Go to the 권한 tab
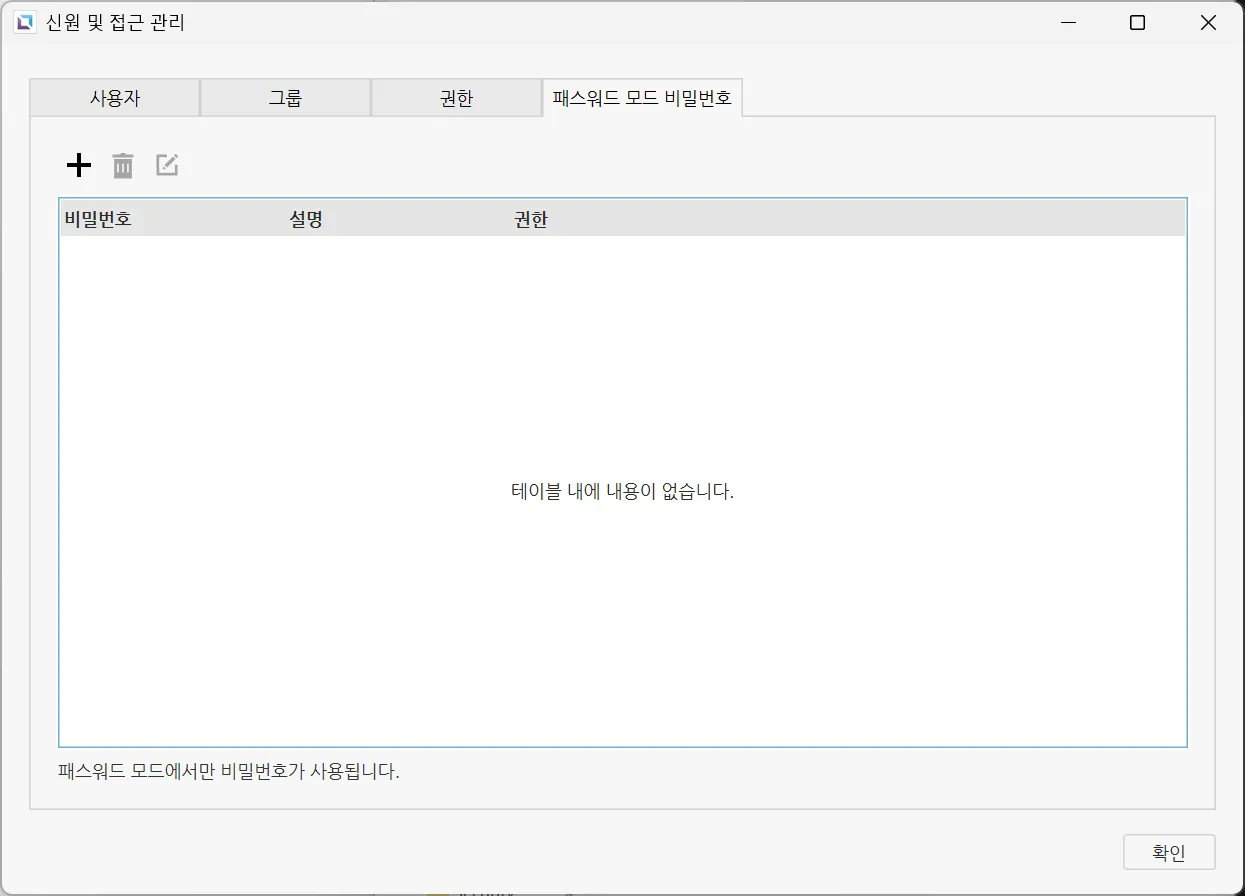Viewport: 1245px width, 896px height. [456, 98]
